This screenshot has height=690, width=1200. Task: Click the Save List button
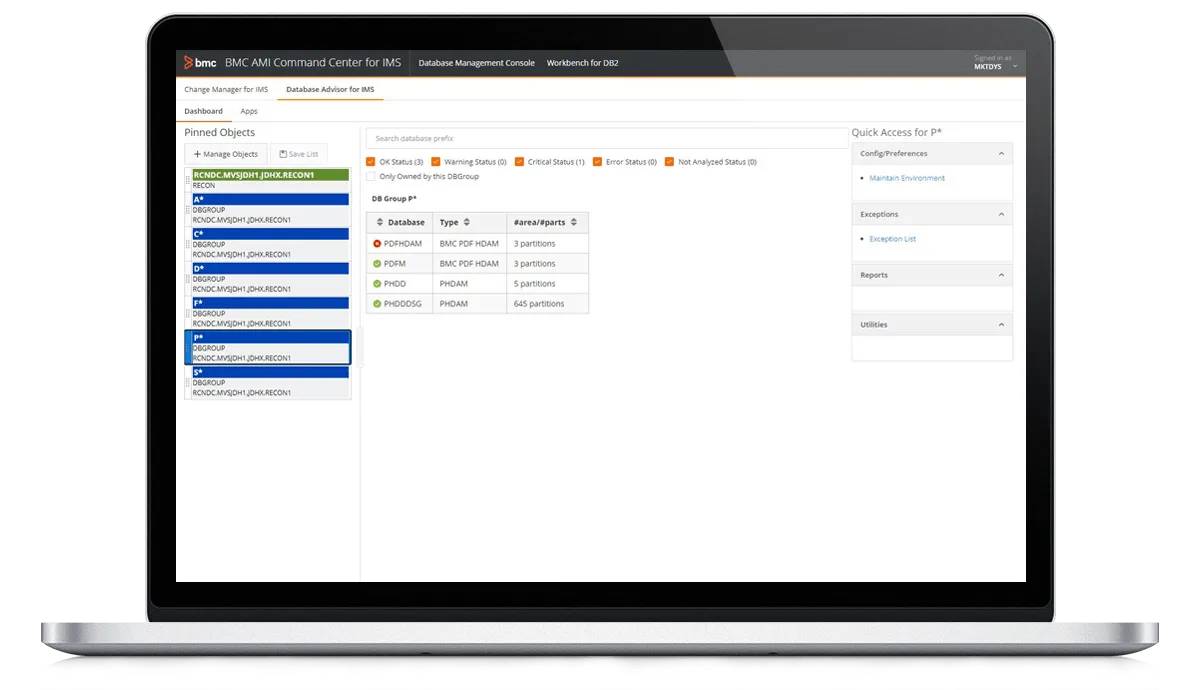tap(299, 154)
